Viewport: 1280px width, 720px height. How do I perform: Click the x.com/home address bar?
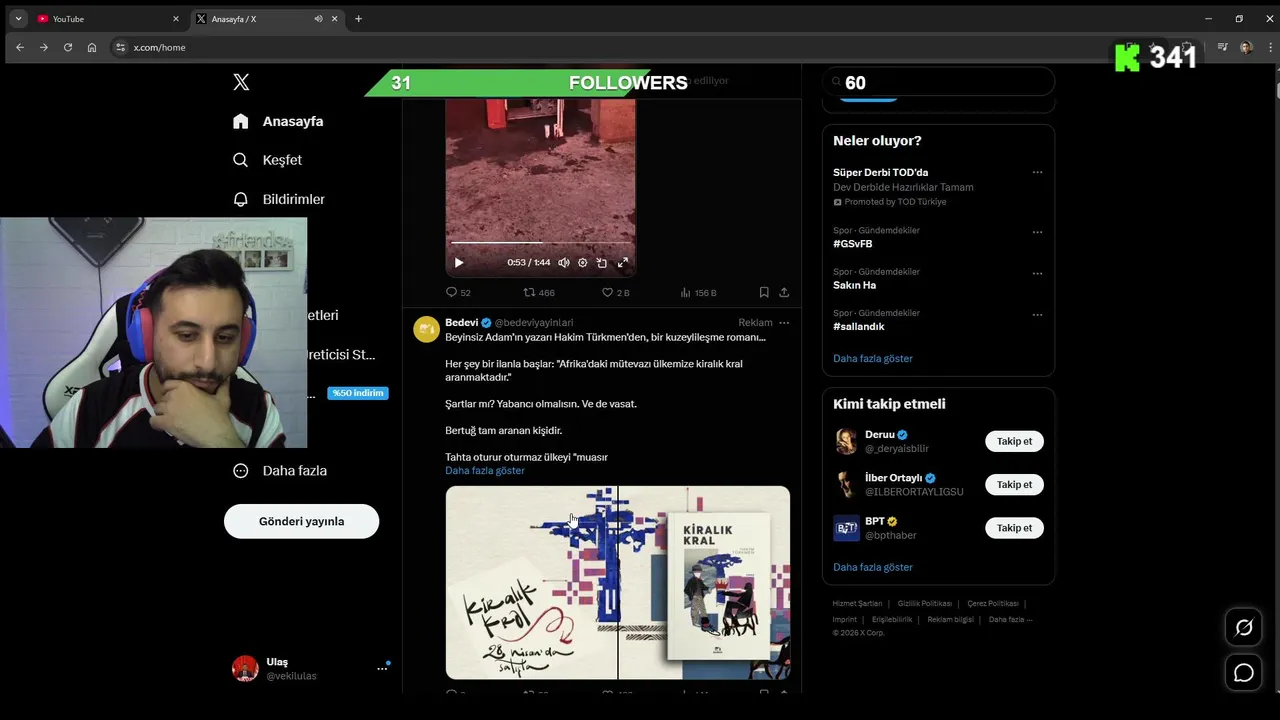click(160, 47)
